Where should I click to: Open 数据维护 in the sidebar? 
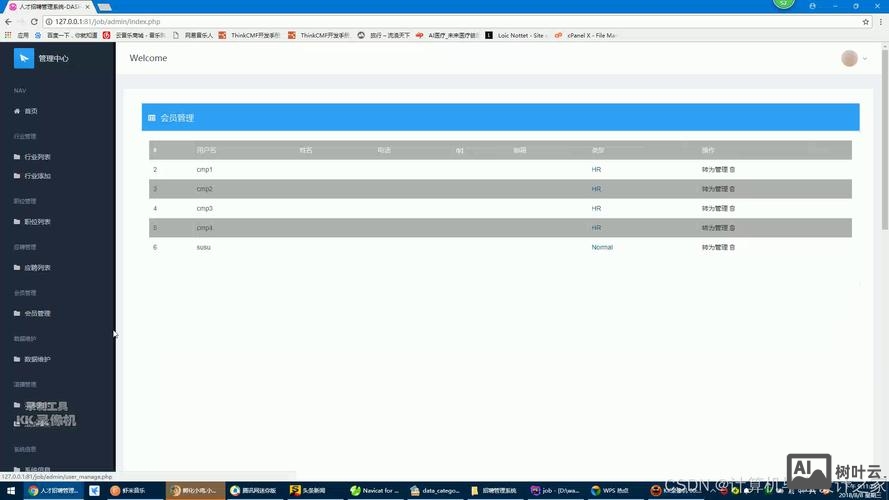[x=37, y=359]
